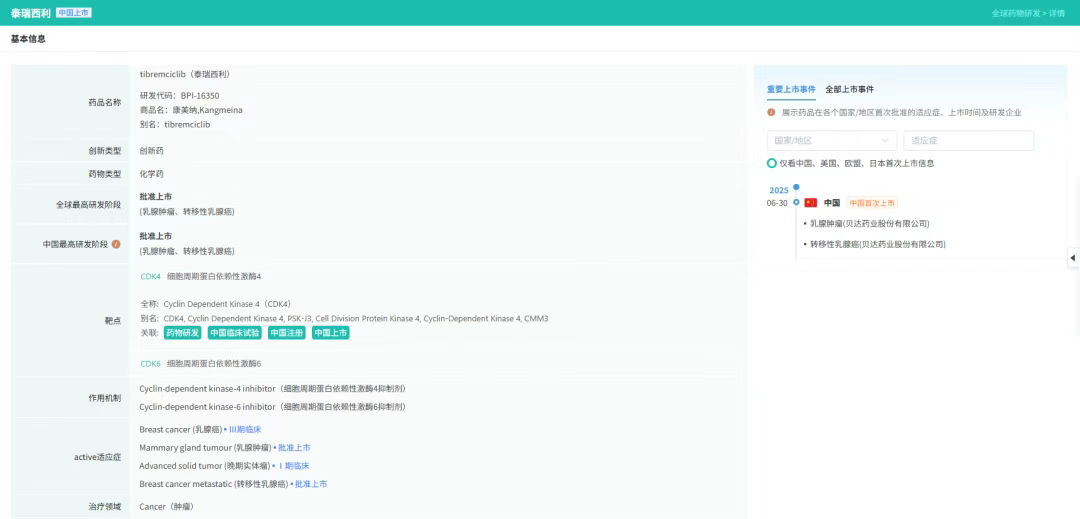Image resolution: width=1080 pixels, height=519 pixels.
Task: Click the 药物研发 related tag
Action: [x=183, y=333]
